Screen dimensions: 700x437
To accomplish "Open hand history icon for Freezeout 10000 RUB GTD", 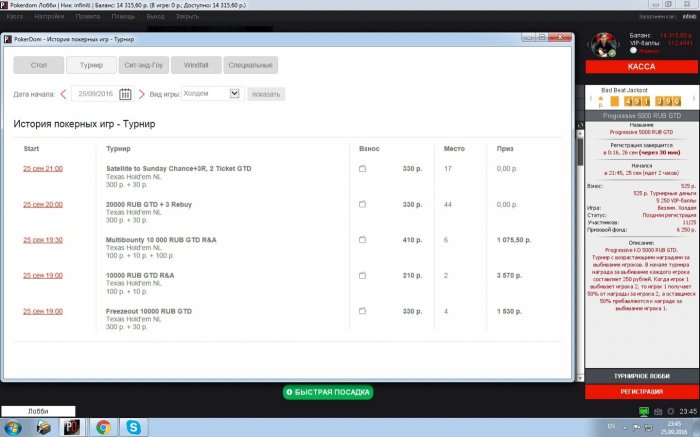I will tap(362, 311).
